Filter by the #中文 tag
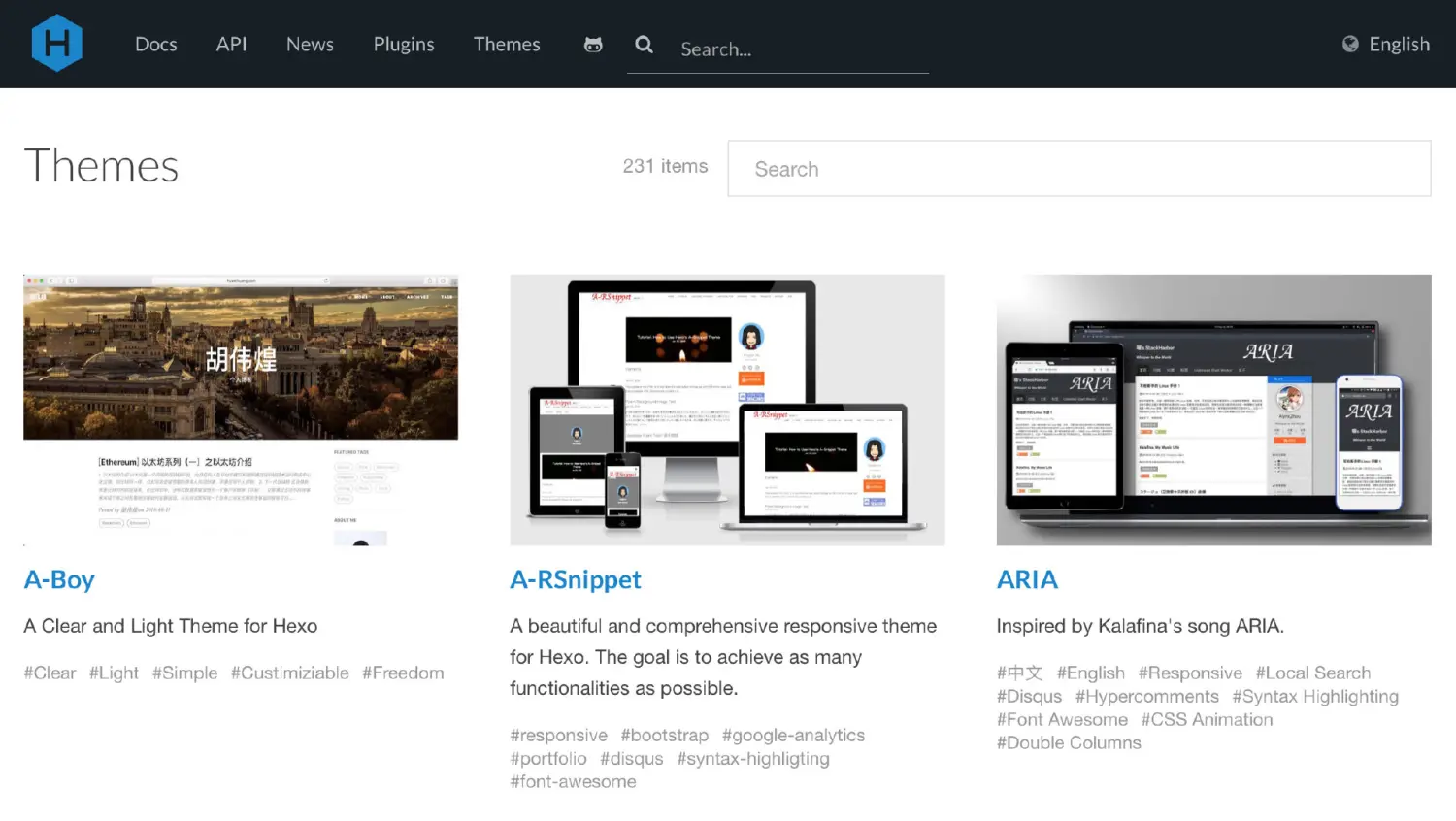This screenshot has height=821, width=1456. click(1019, 673)
